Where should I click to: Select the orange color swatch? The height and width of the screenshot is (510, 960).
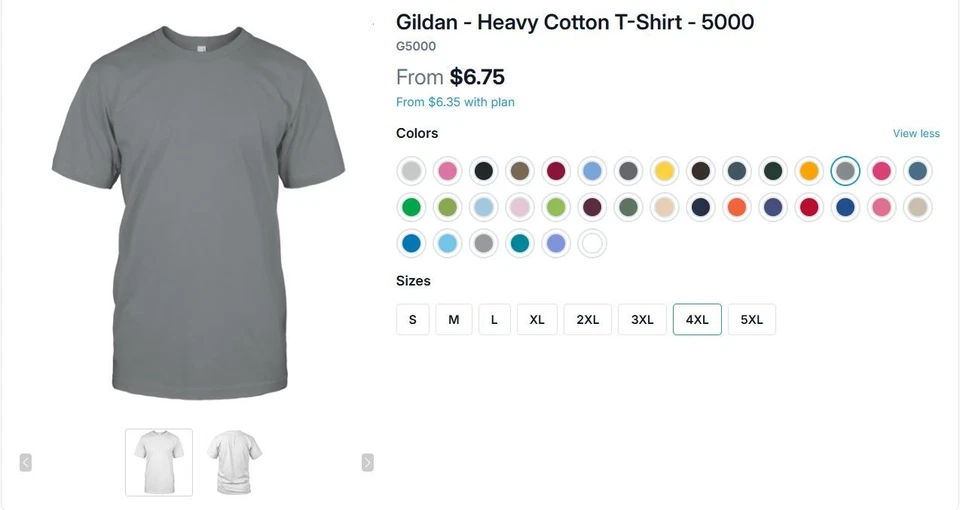click(737, 207)
